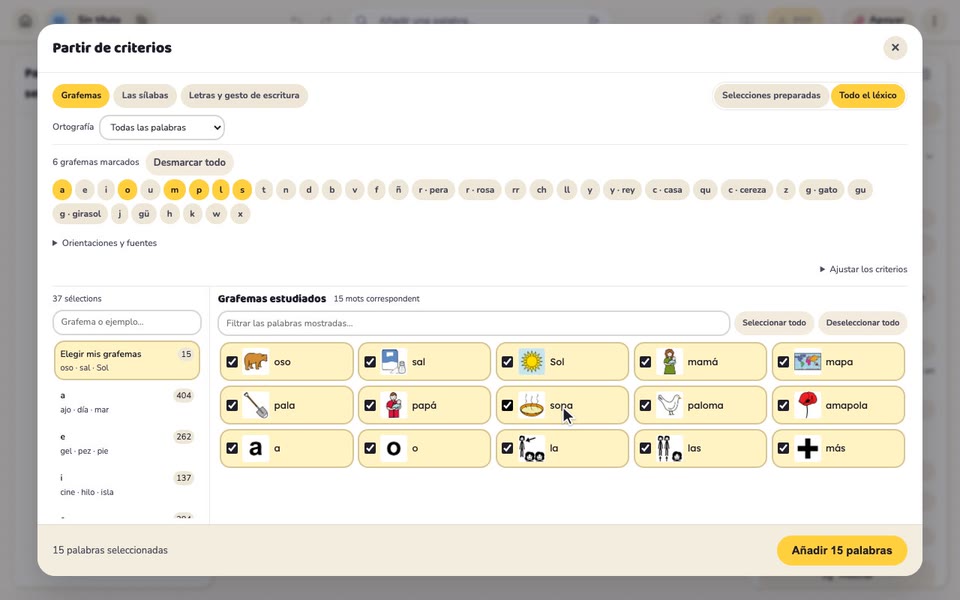Toggle the grapheme t chip
Viewport: 960px width, 600px height.
[264, 190]
